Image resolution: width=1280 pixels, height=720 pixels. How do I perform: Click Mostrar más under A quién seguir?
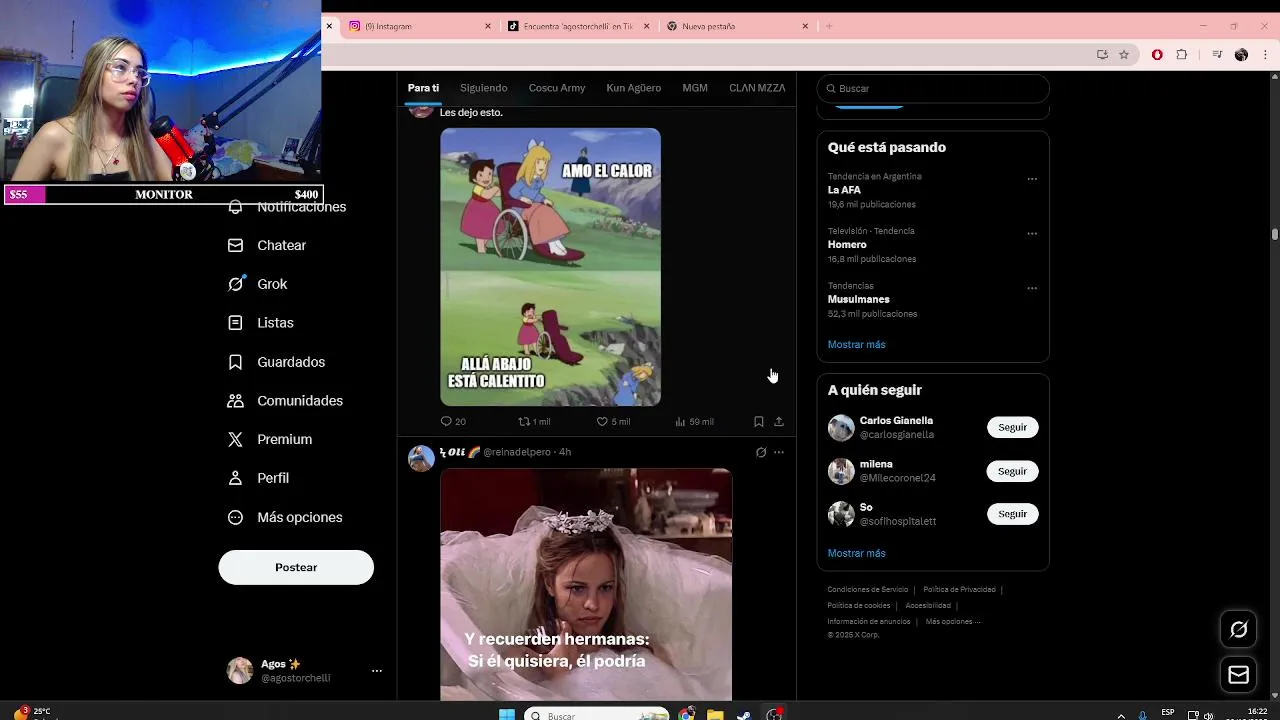pyautogui.click(x=856, y=553)
